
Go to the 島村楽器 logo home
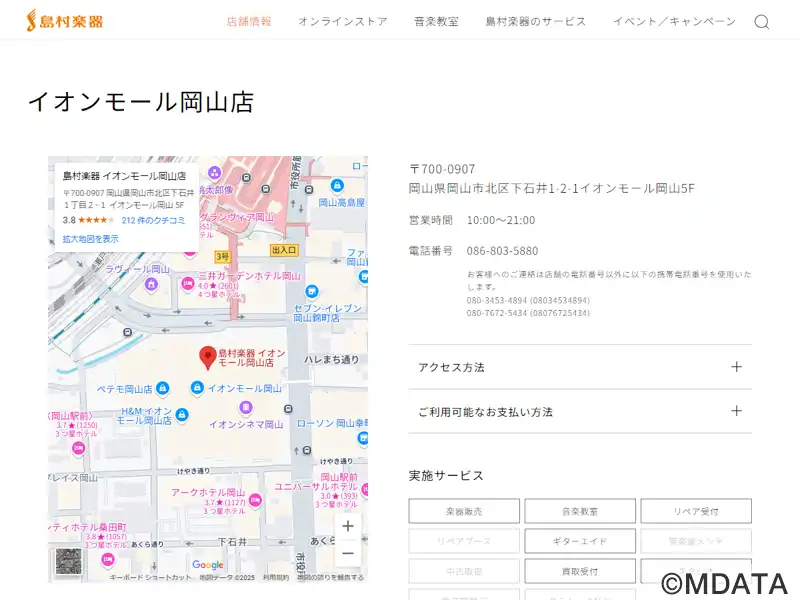[65, 21]
